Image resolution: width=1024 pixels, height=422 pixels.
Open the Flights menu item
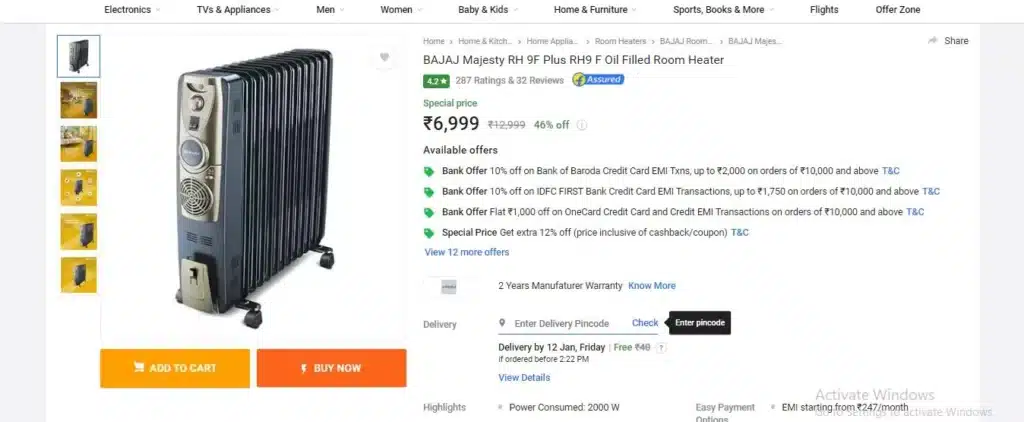pyautogui.click(x=824, y=10)
